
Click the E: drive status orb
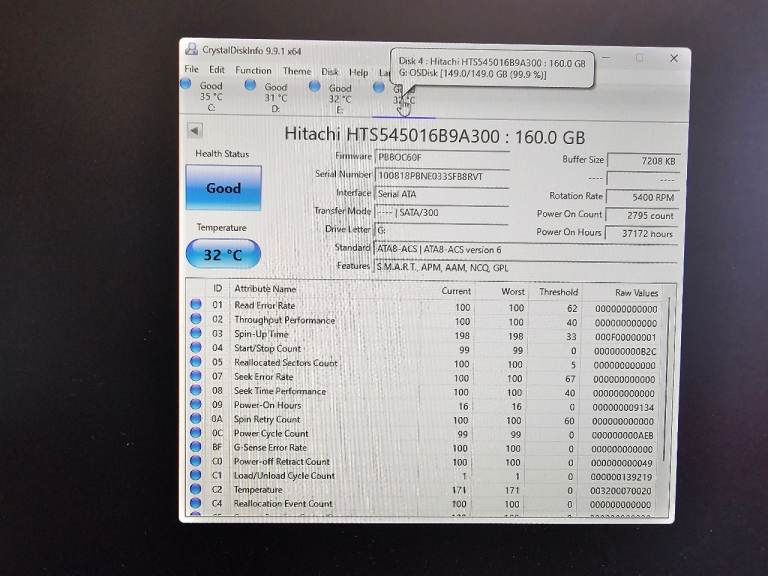[x=314, y=86]
